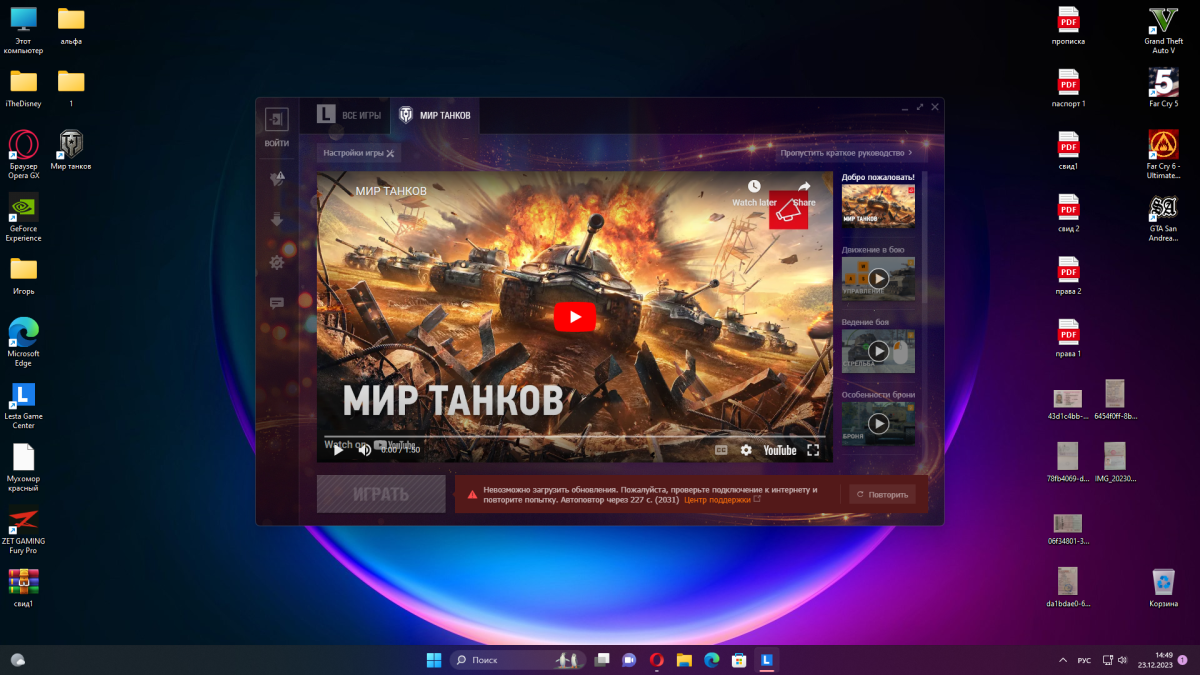Click МИР ТАНКОВ video title text
Viewport: 1200px width, 675px height.
[391, 190]
